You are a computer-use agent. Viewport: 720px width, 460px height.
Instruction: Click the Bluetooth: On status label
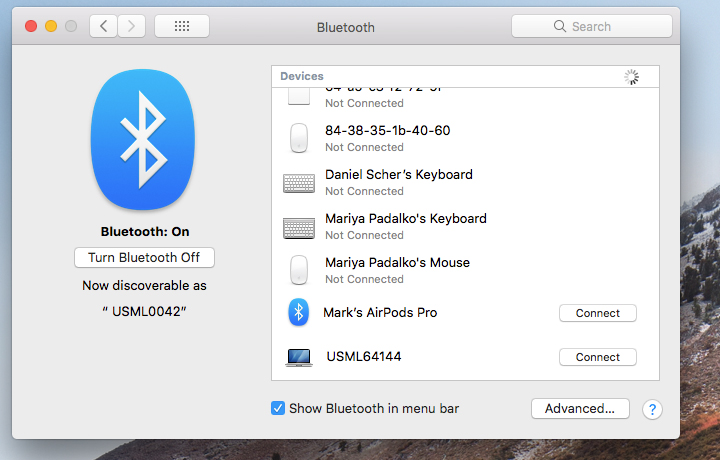point(145,232)
